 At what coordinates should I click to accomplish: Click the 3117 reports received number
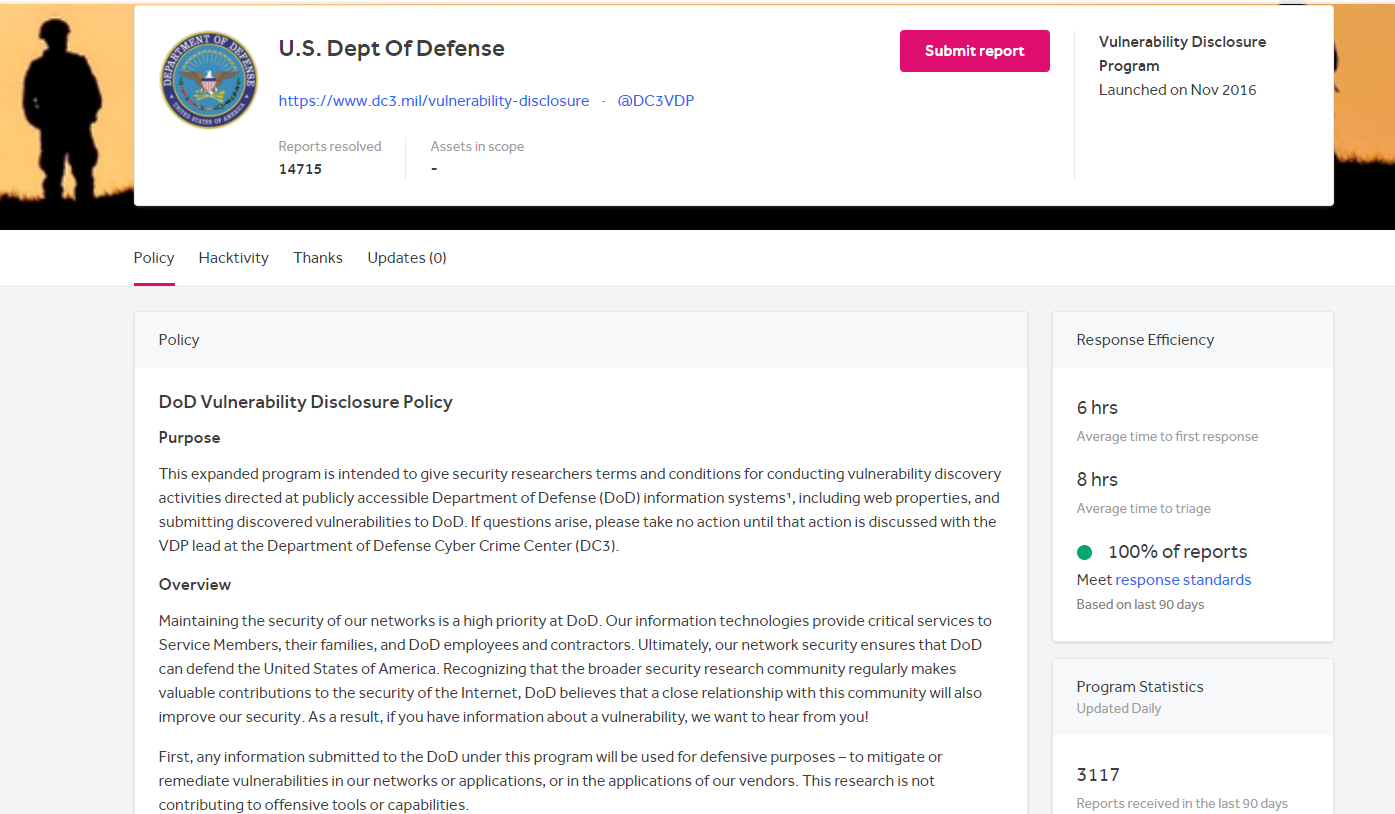(1098, 775)
